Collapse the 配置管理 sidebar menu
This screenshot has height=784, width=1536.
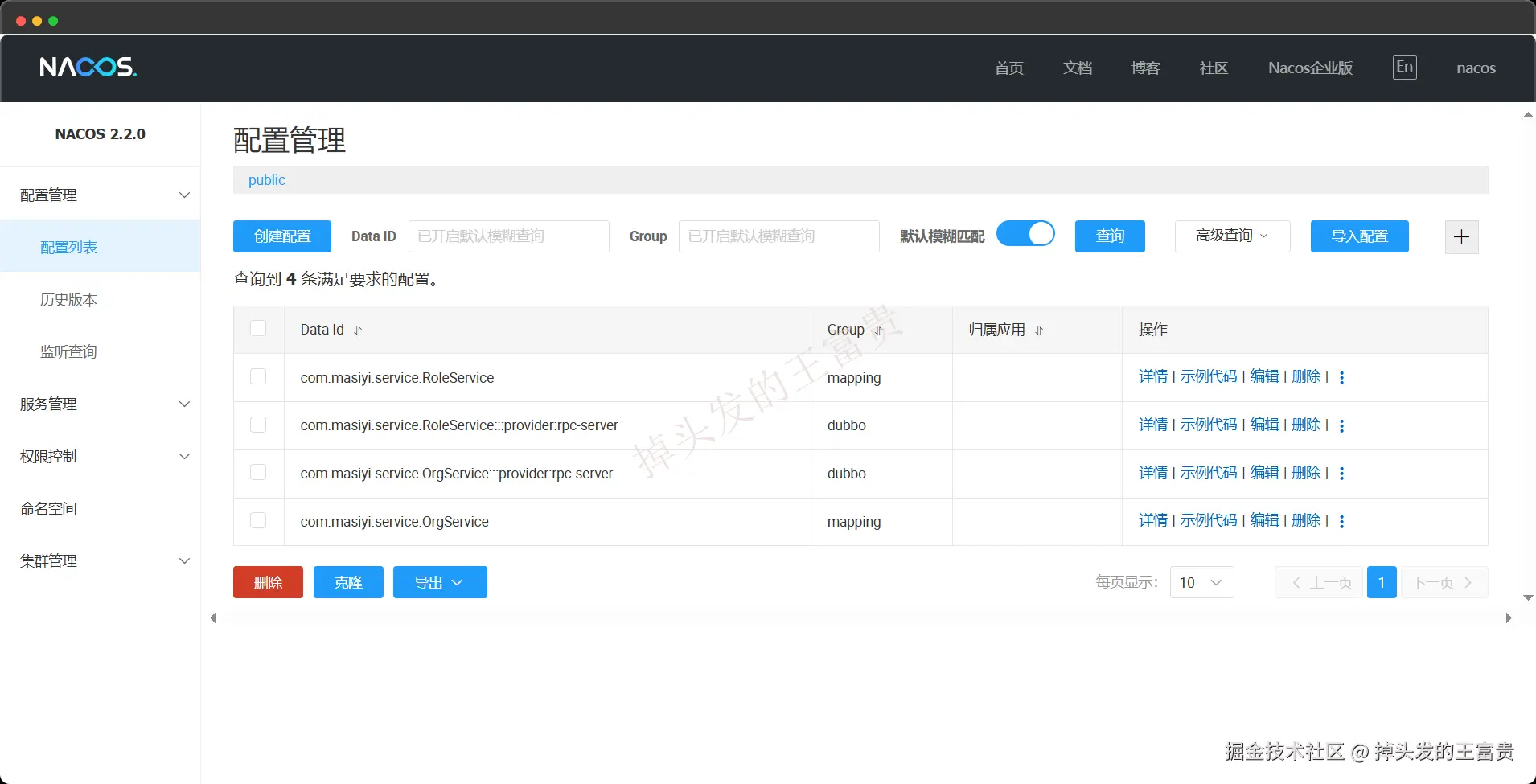[101, 195]
